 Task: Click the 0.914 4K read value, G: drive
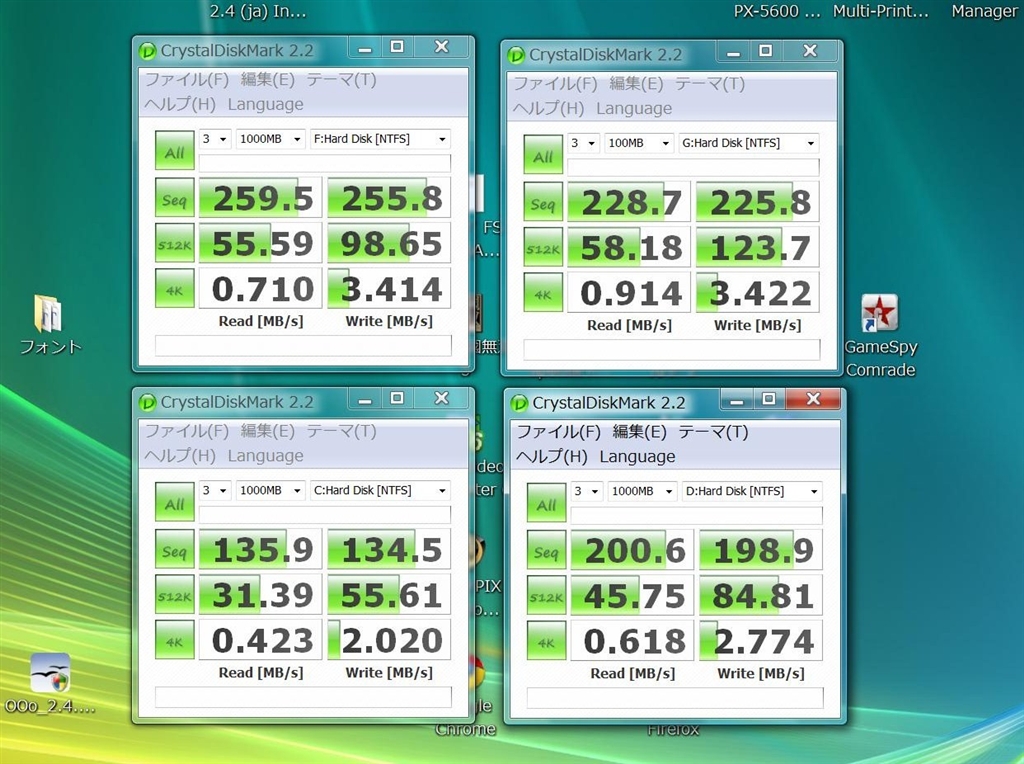pyautogui.click(x=629, y=293)
